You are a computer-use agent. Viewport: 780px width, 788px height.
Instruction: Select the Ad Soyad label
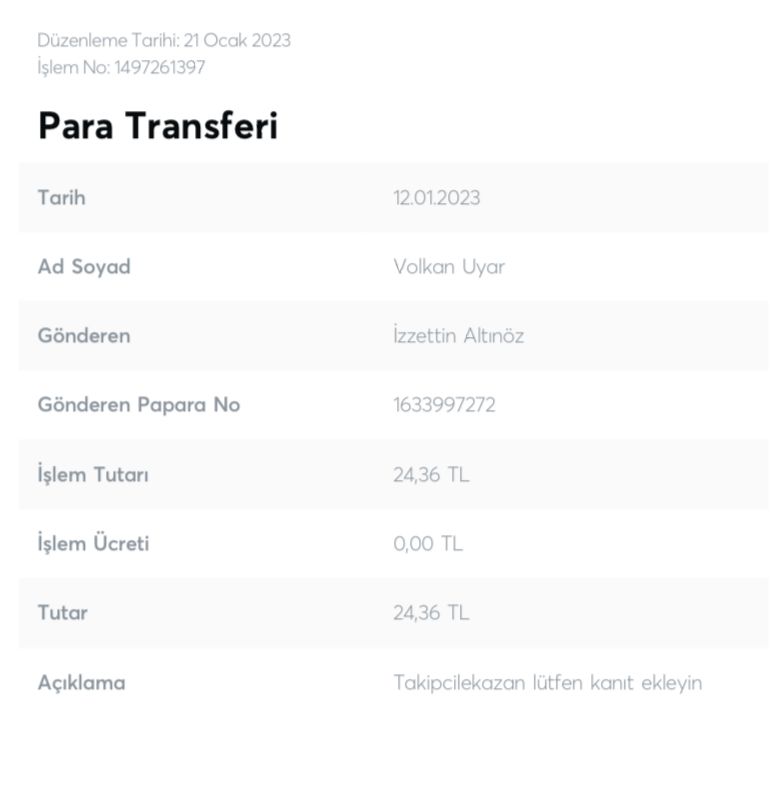point(84,267)
